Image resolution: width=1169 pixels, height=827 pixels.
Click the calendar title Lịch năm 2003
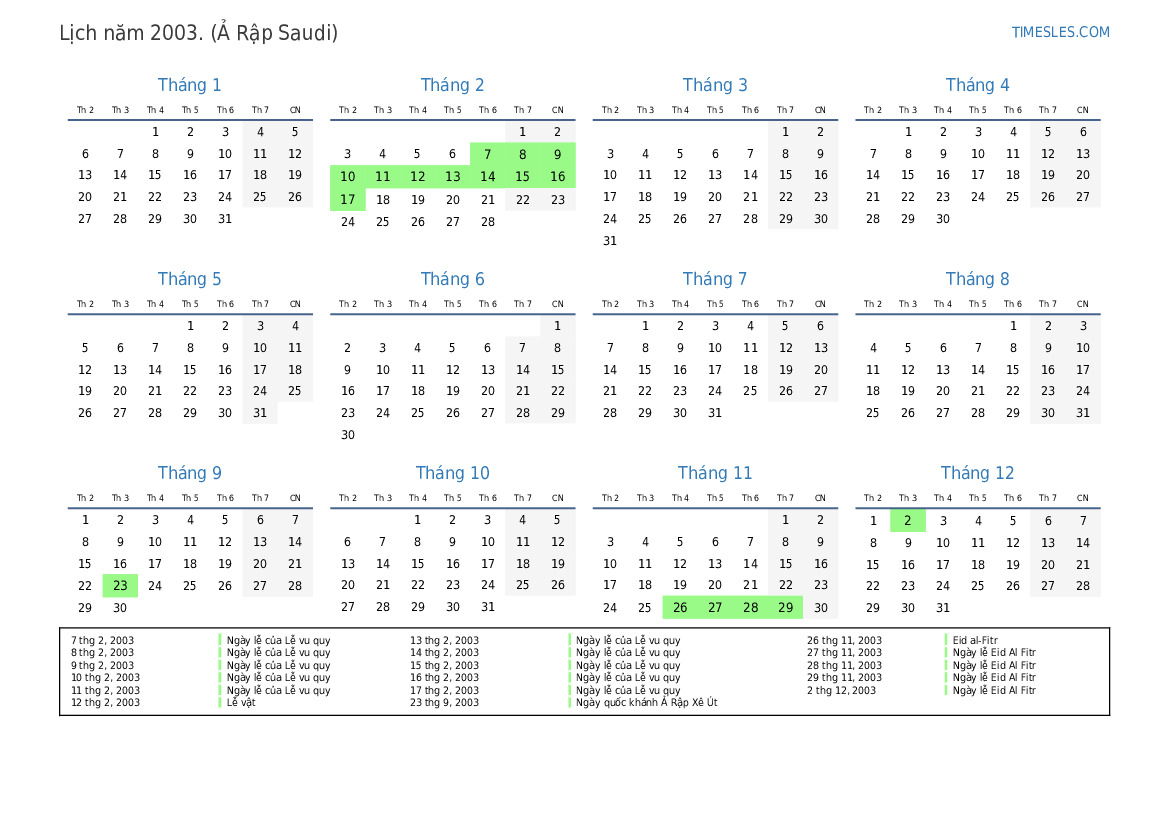pyautogui.click(x=198, y=33)
